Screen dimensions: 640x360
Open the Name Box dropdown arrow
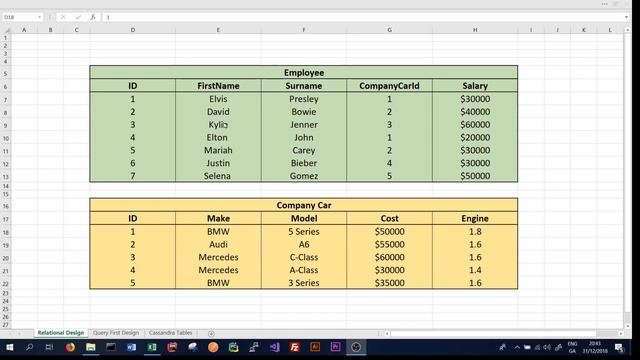tap(40, 17)
